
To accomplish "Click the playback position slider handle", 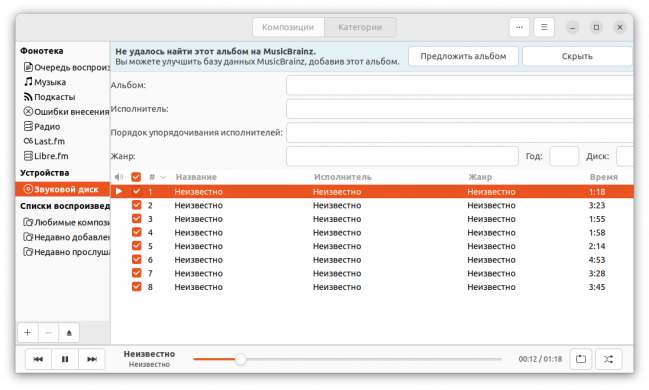I will point(240,359).
